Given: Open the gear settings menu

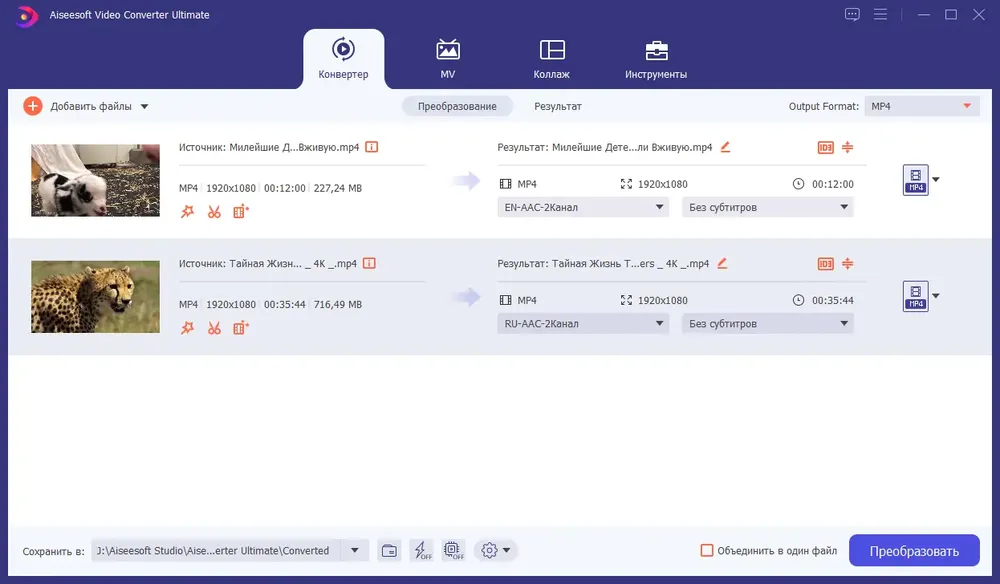Looking at the screenshot, I should 496,550.
